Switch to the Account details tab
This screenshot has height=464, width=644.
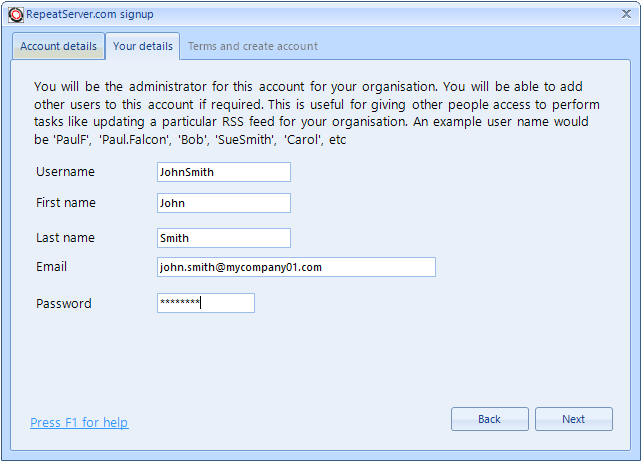(x=59, y=46)
